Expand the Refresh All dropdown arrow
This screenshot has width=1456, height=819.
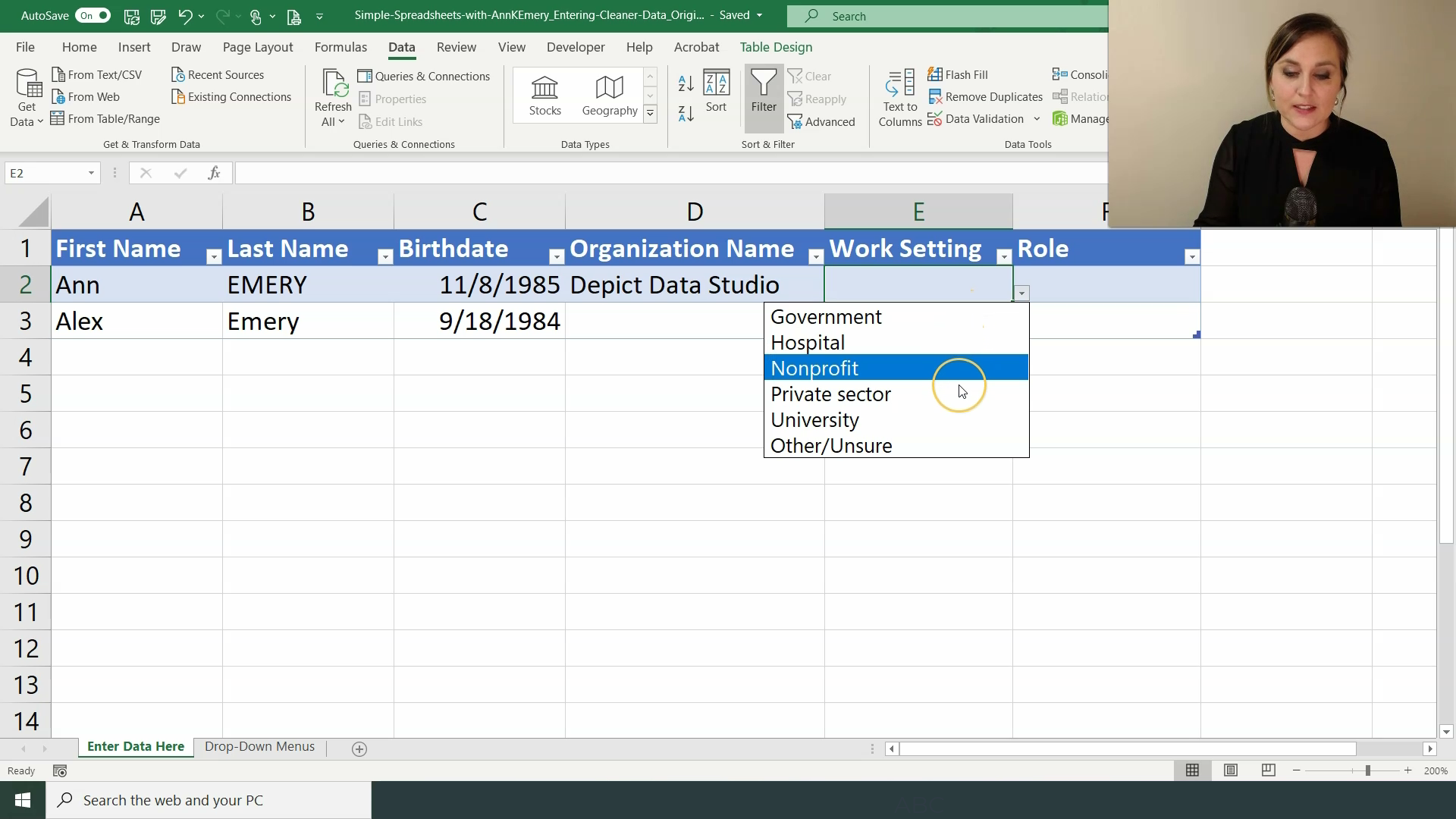343,123
